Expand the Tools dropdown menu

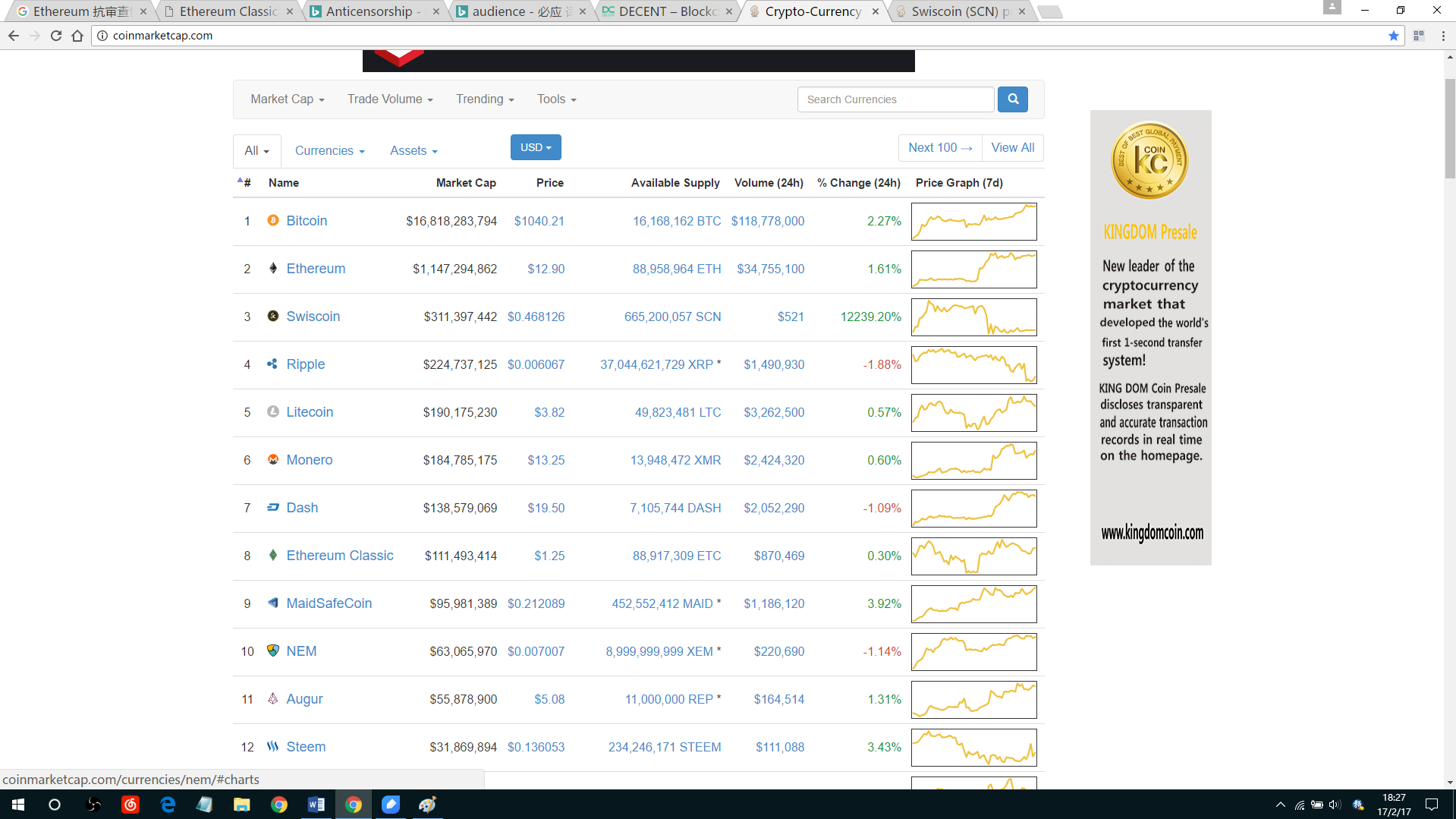(x=557, y=99)
